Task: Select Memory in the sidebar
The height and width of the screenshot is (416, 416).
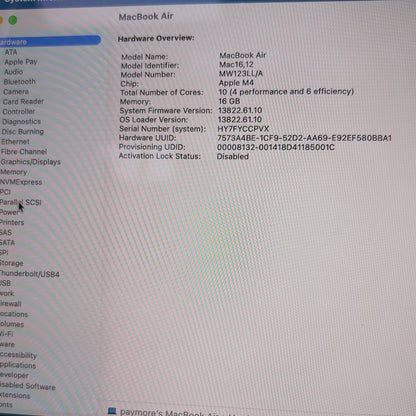Action: click(x=14, y=172)
